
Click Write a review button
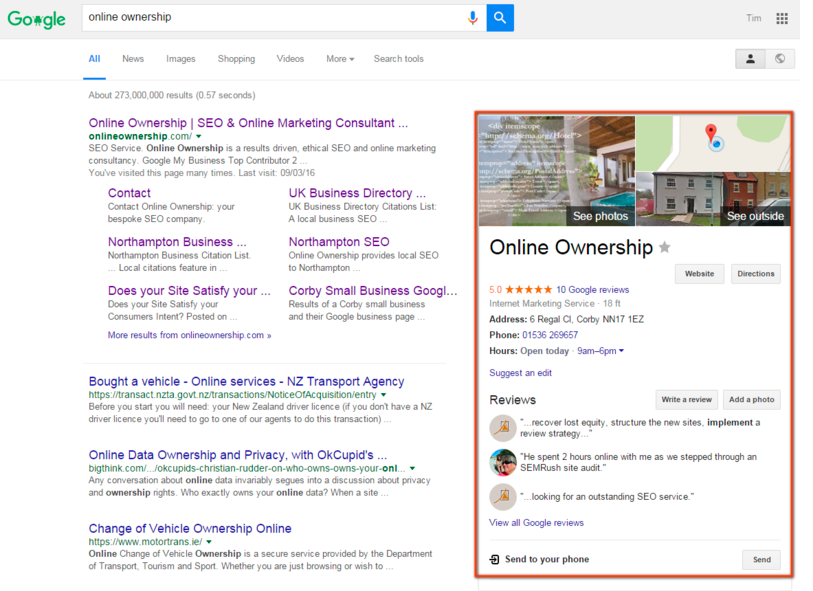click(x=686, y=400)
